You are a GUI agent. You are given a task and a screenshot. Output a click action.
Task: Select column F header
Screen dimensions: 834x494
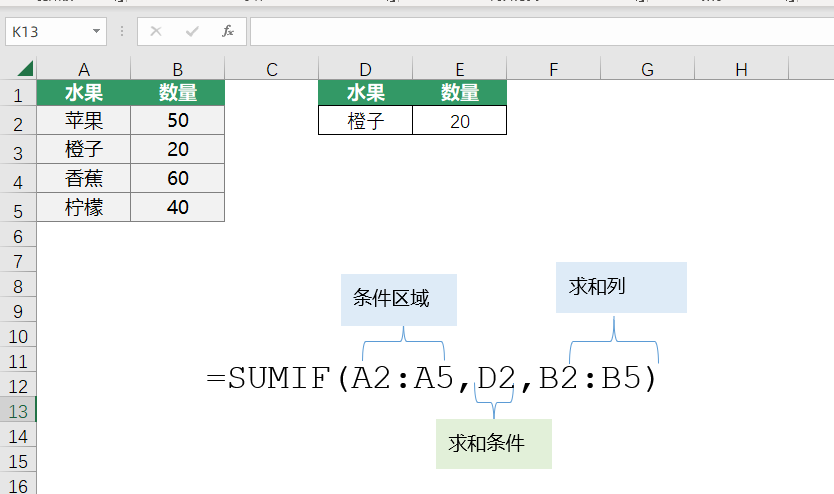tap(554, 69)
